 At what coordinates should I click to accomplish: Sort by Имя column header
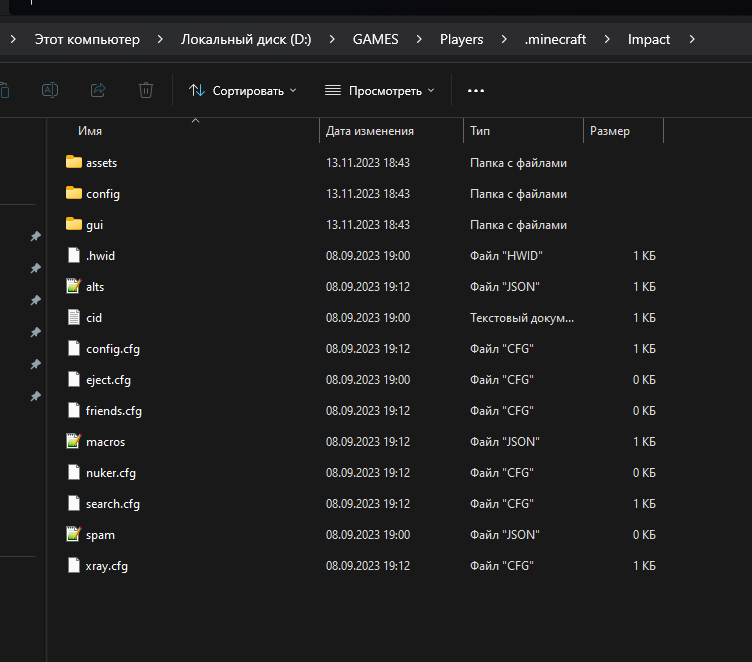coord(90,131)
